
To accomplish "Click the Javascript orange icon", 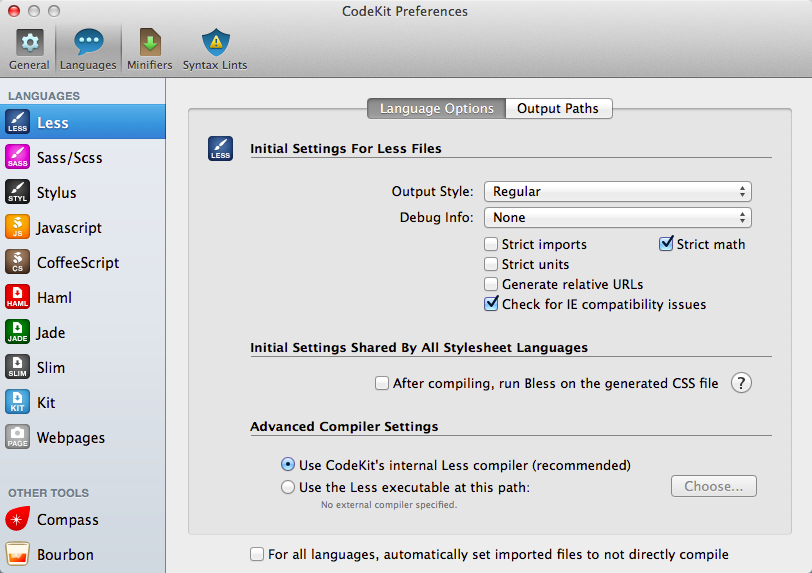I will [x=18, y=227].
